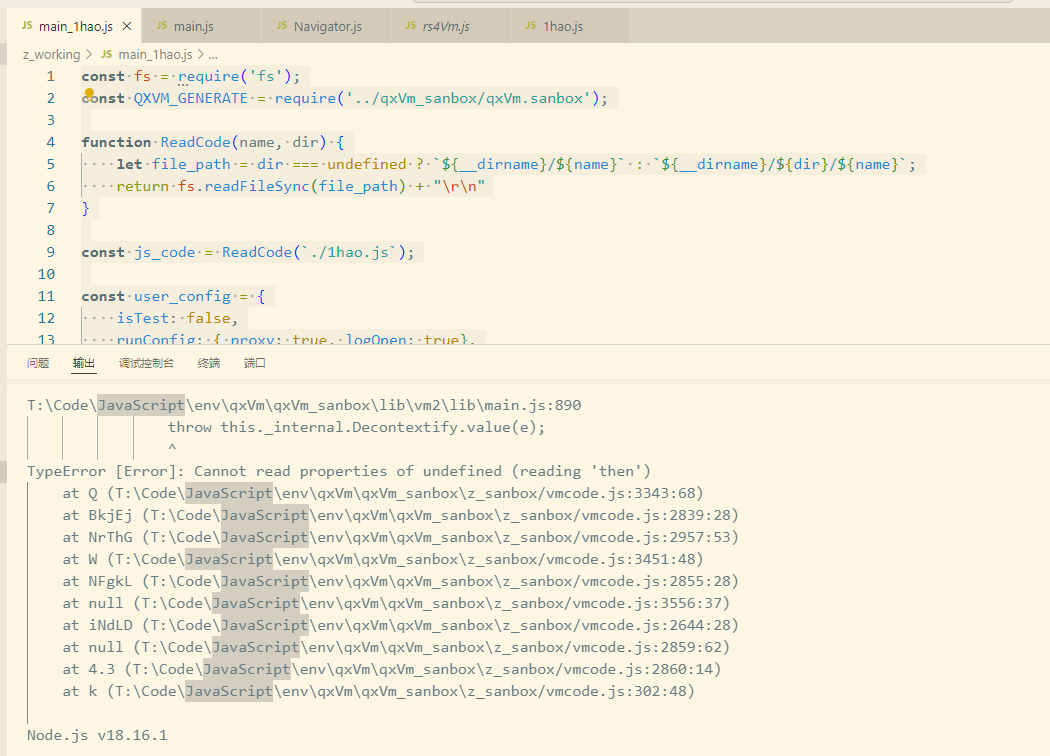Click JS icon on rs4Vm.js tab
The image size is (1050, 756).
pyautogui.click(x=410, y=25)
